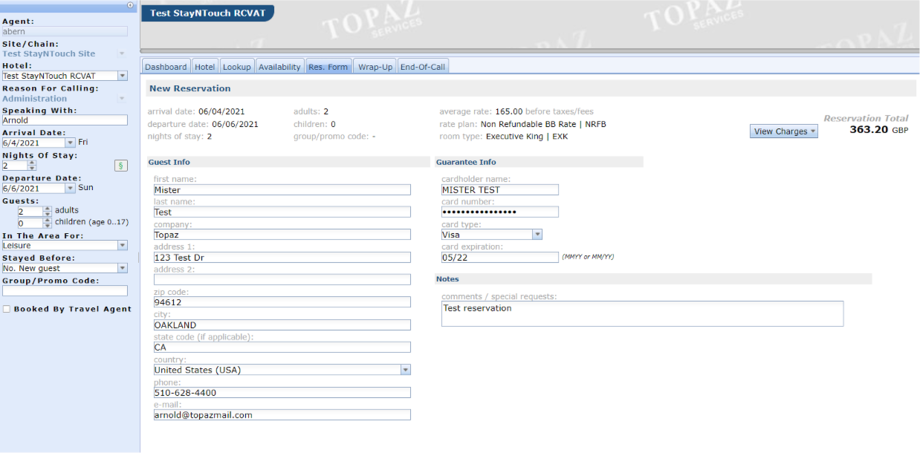The image size is (920, 453).
Task: Click the state code field
Action: 282,347
